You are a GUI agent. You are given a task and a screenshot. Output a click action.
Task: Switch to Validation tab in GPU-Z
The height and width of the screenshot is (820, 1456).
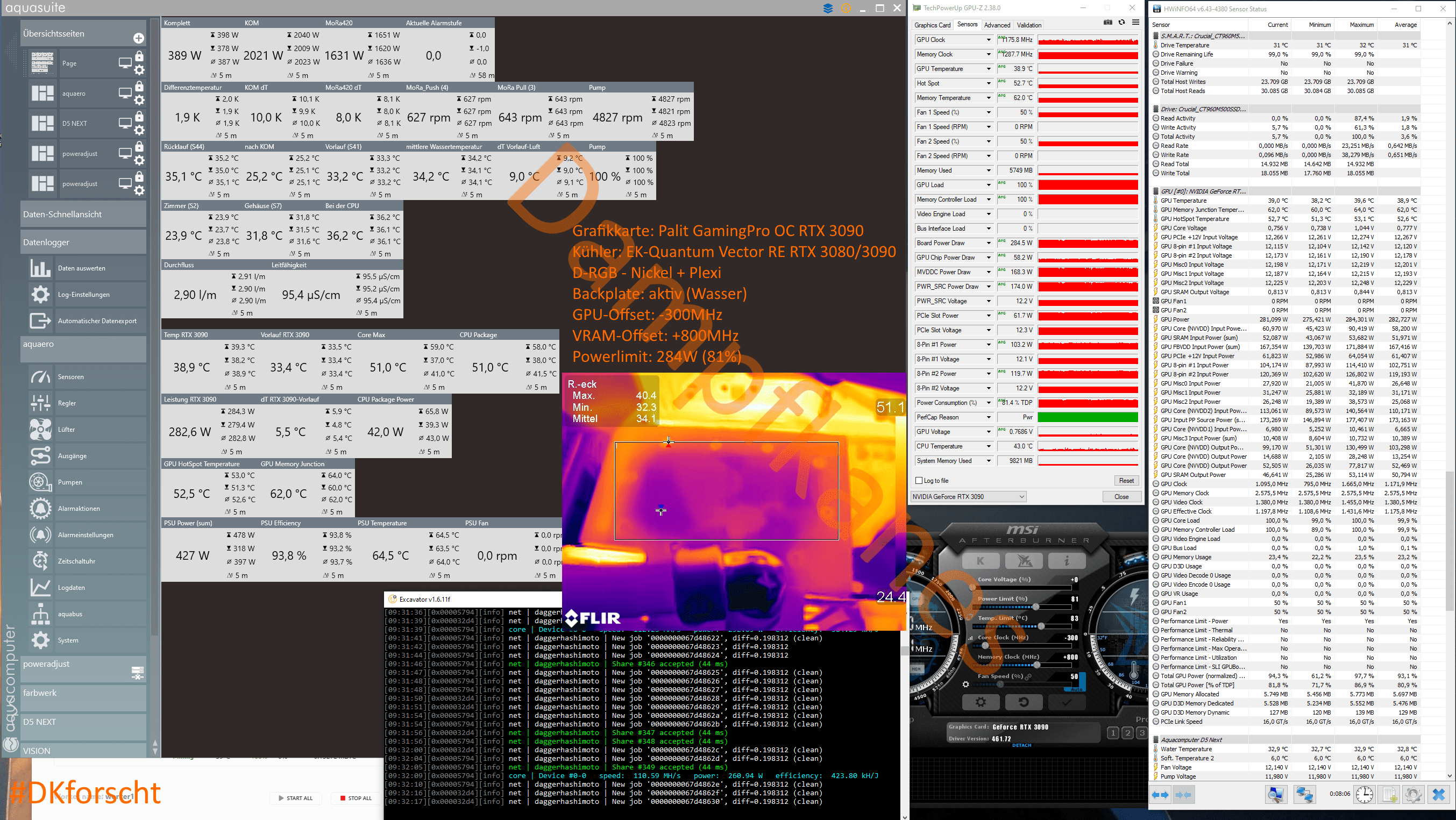point(1029,25)
